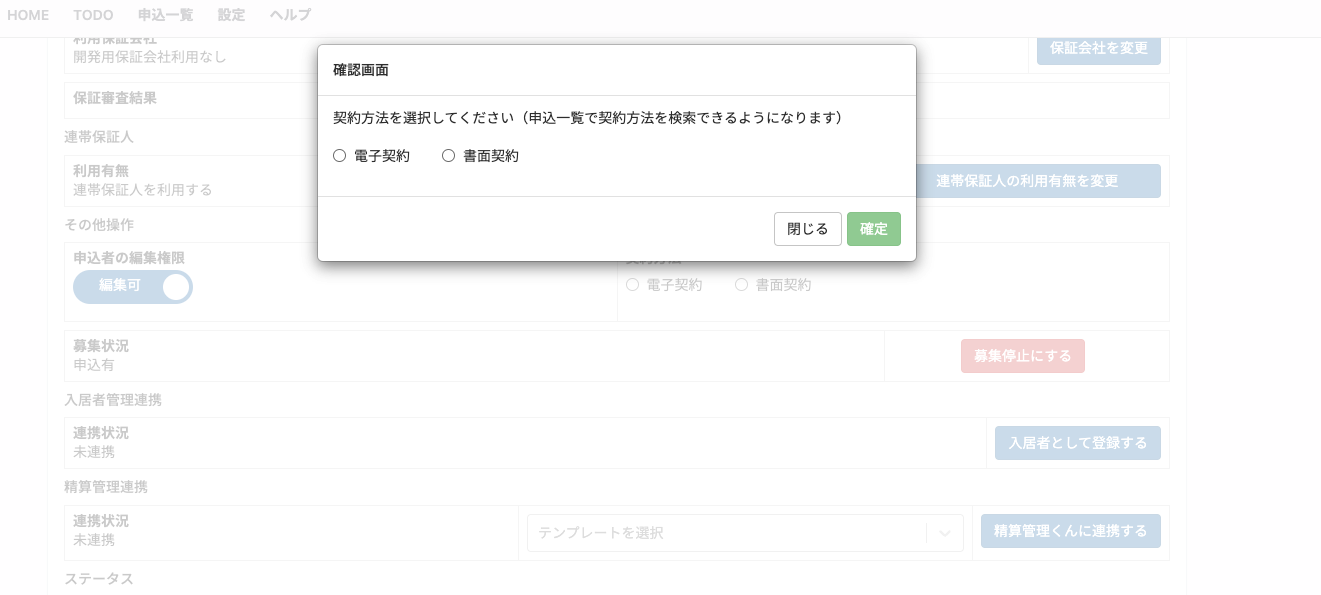This screenshot has width=1321, height=595.
Task: Click 精算管理連携 section heading
Action: [x=106, y=487]
